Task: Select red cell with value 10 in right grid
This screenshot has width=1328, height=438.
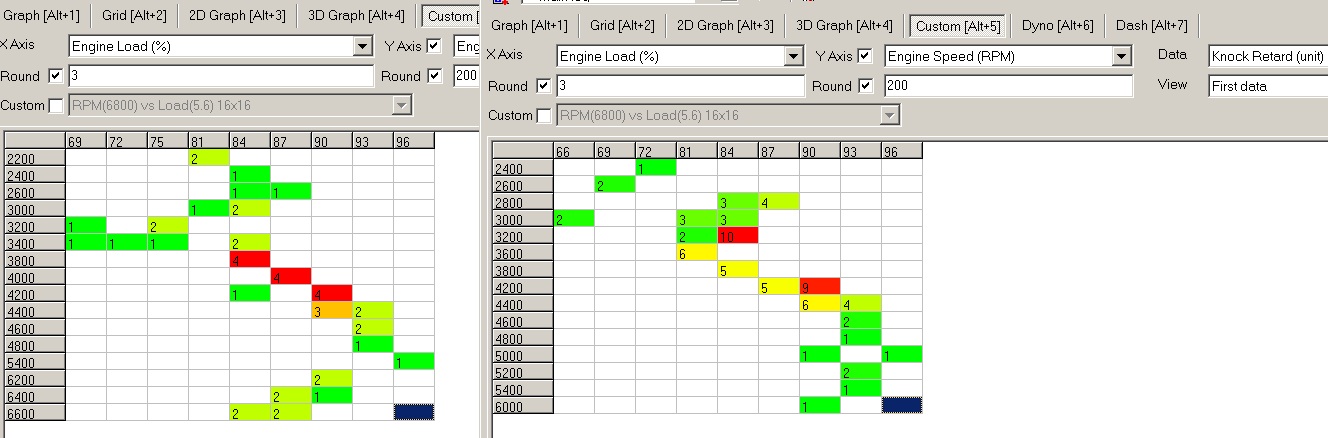Action: (x=737, y=236)
